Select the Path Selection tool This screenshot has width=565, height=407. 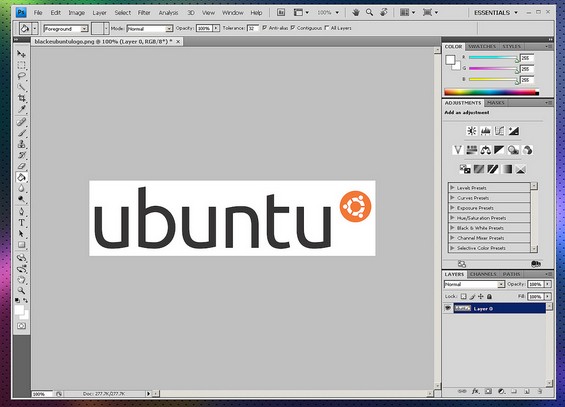(21, 234)
